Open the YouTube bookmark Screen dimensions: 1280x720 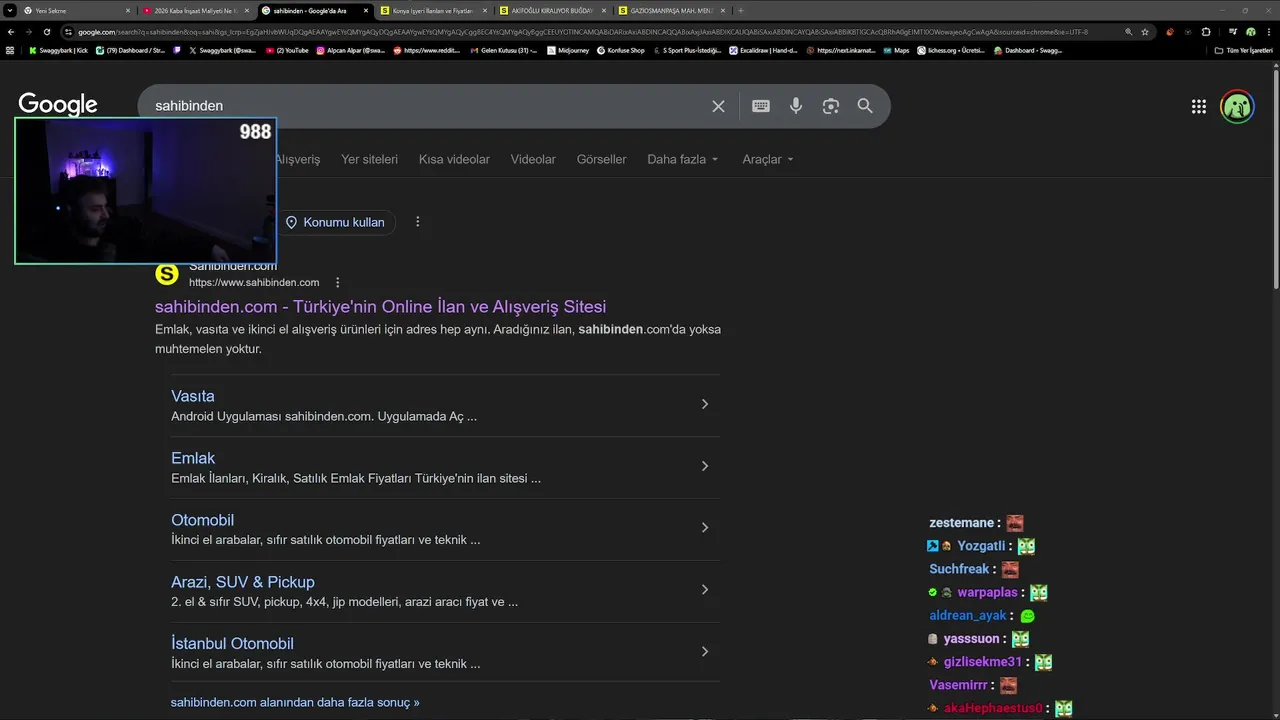tap(287, 50)
